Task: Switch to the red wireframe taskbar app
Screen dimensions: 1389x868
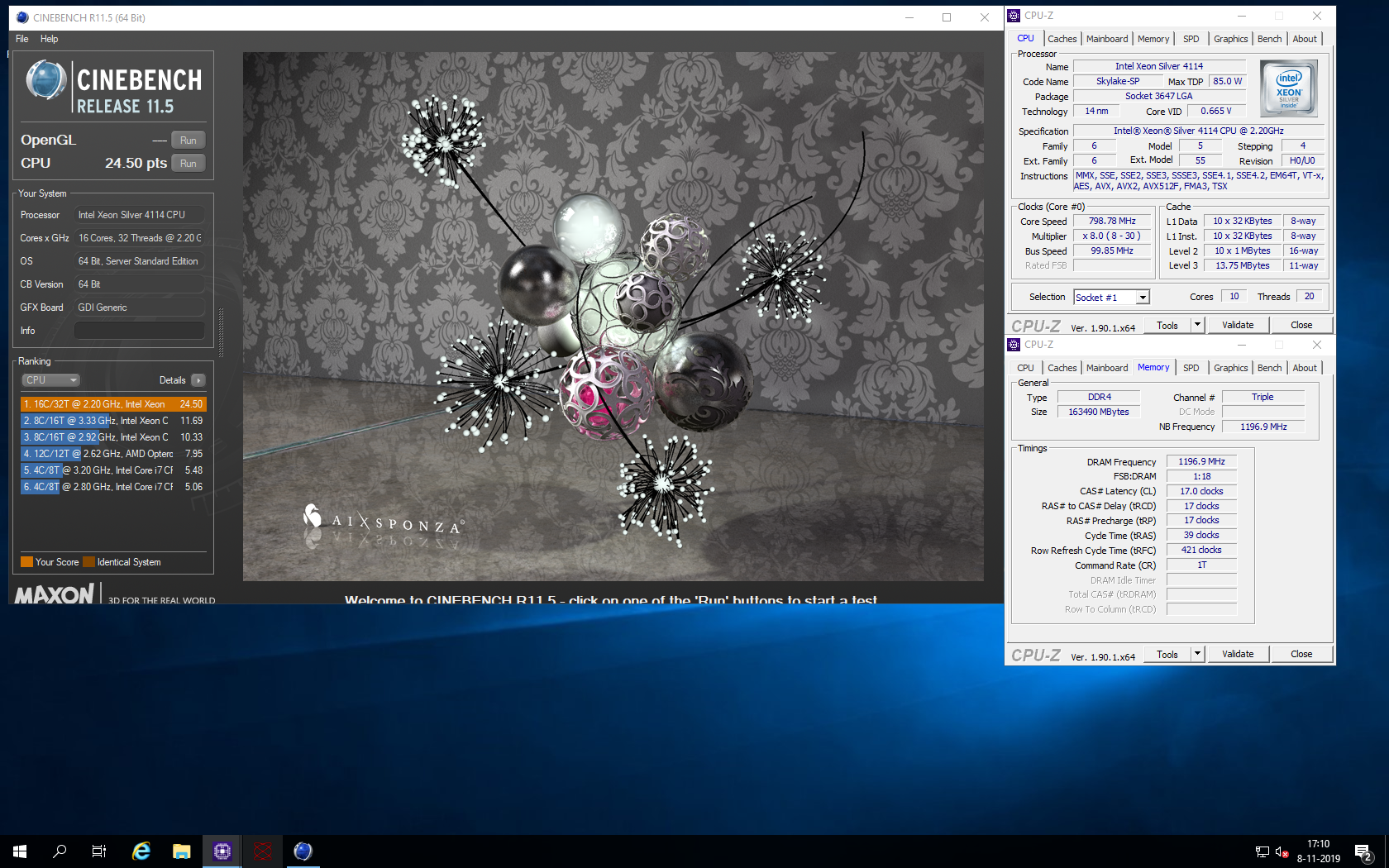Action: [x=263, y=851]
